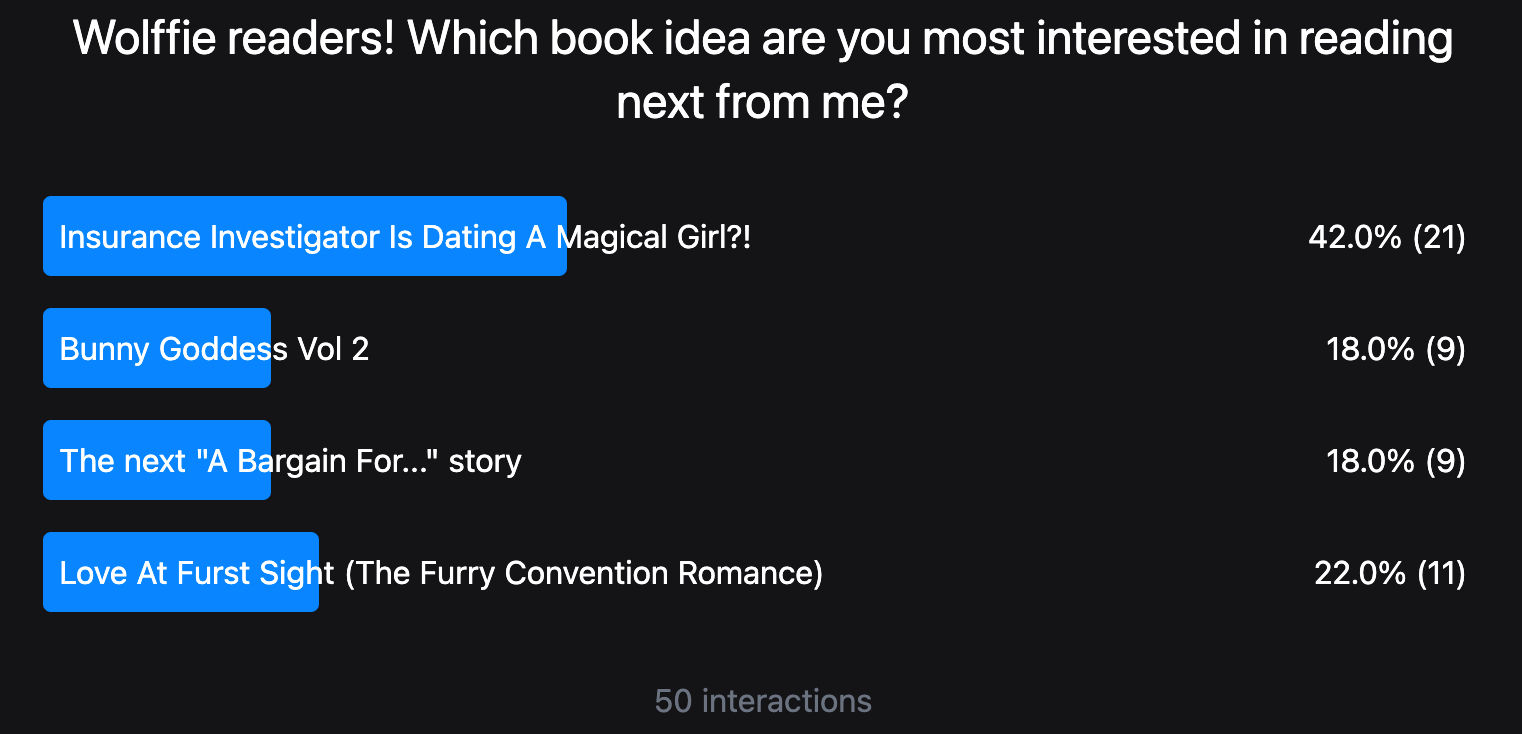Click the vote count (21) of top option
Screen dimensions: 1522x734
tap(1439, 237)
